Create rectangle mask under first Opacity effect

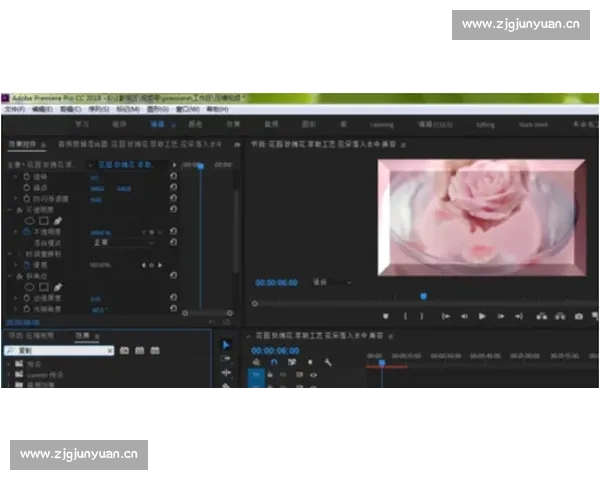[x=44, y=221]
